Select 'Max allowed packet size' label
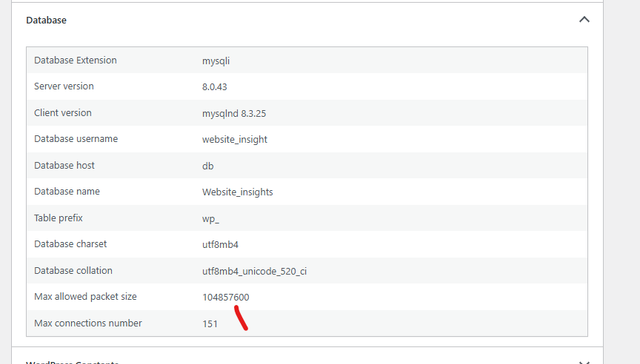 pyautogui.click(x=86, y=297)
